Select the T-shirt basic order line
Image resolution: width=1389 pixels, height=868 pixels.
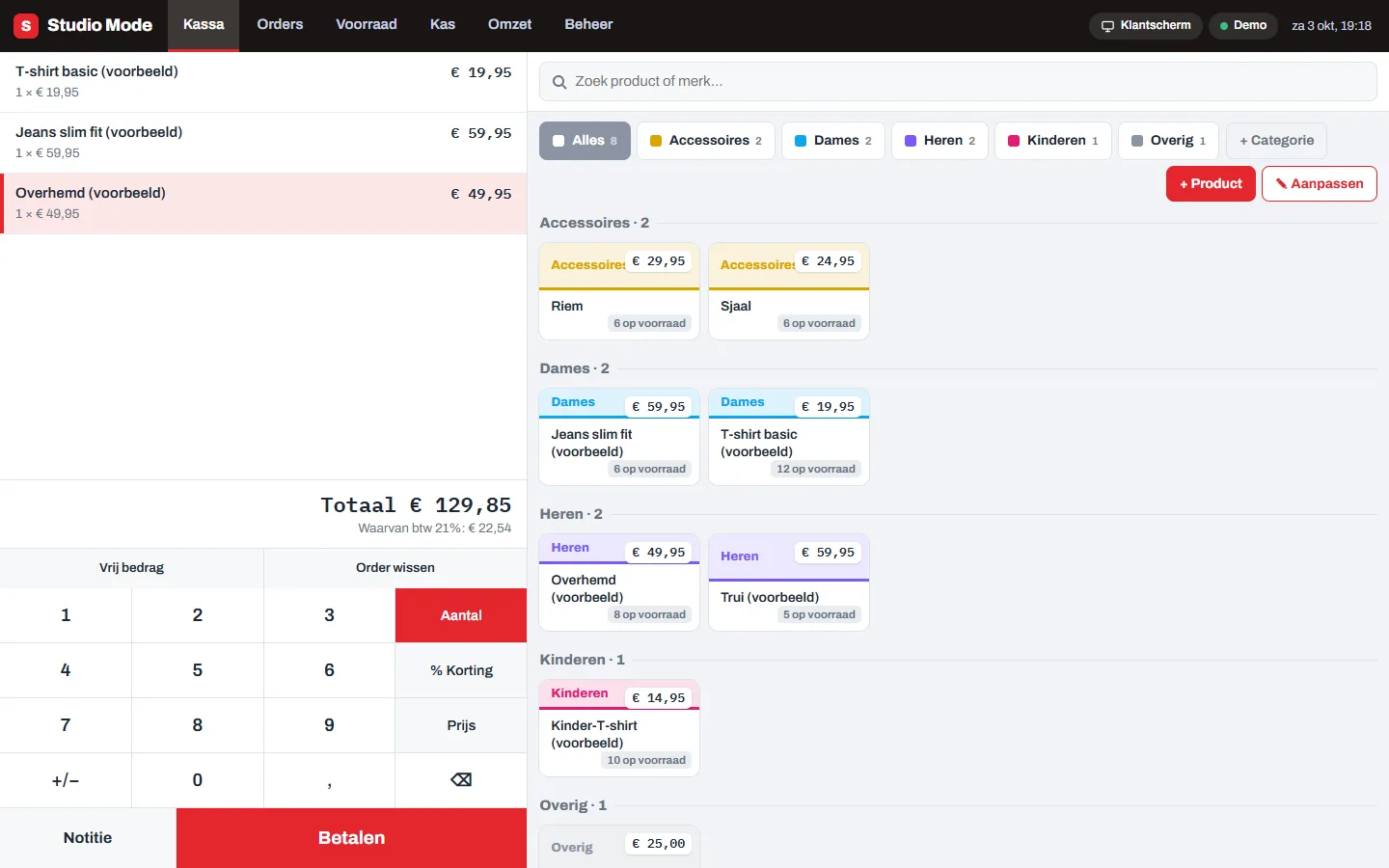263,82
